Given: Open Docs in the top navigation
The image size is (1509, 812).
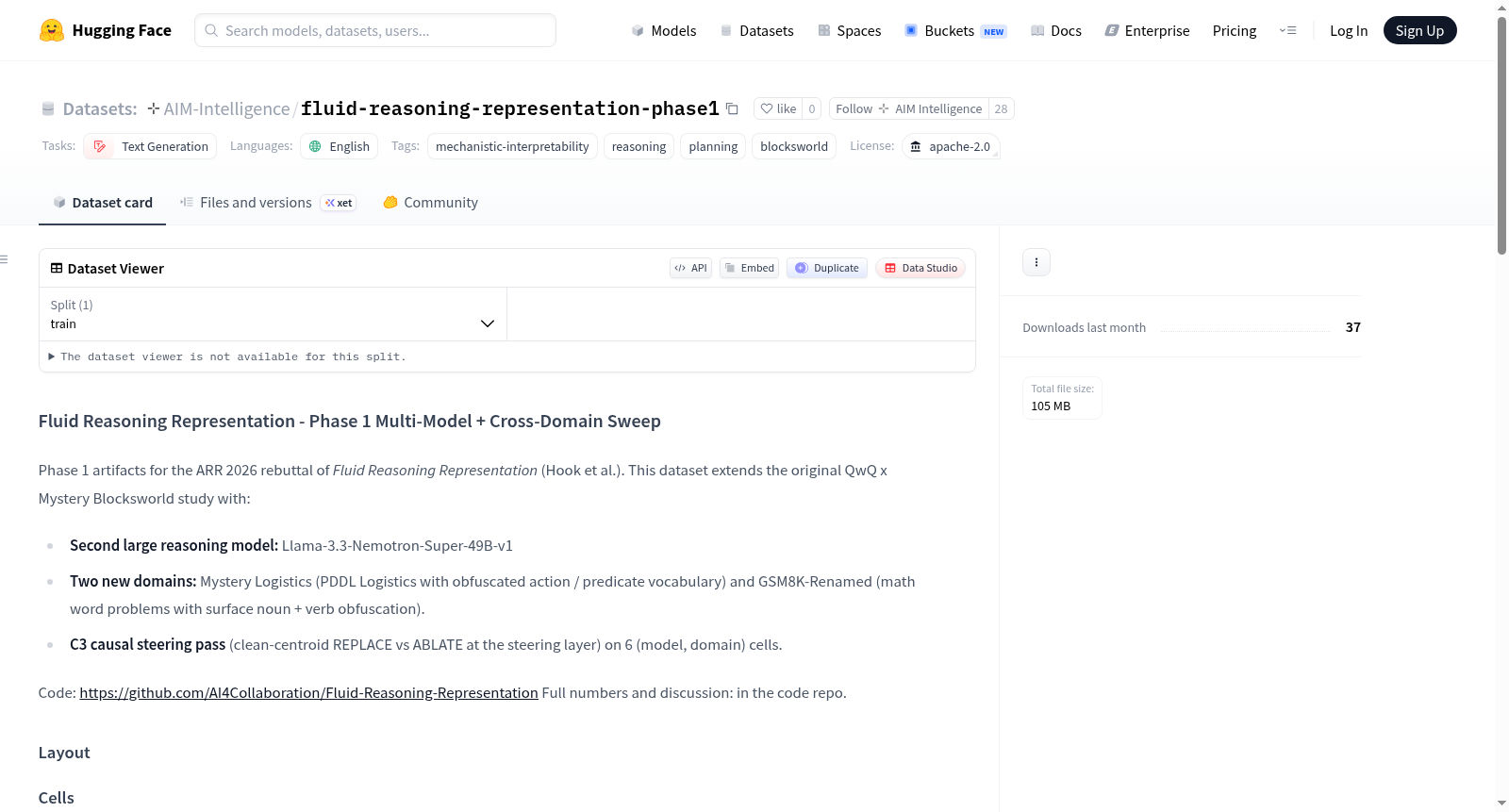Looking at the screenshot, I should [x=1055, y=30].
